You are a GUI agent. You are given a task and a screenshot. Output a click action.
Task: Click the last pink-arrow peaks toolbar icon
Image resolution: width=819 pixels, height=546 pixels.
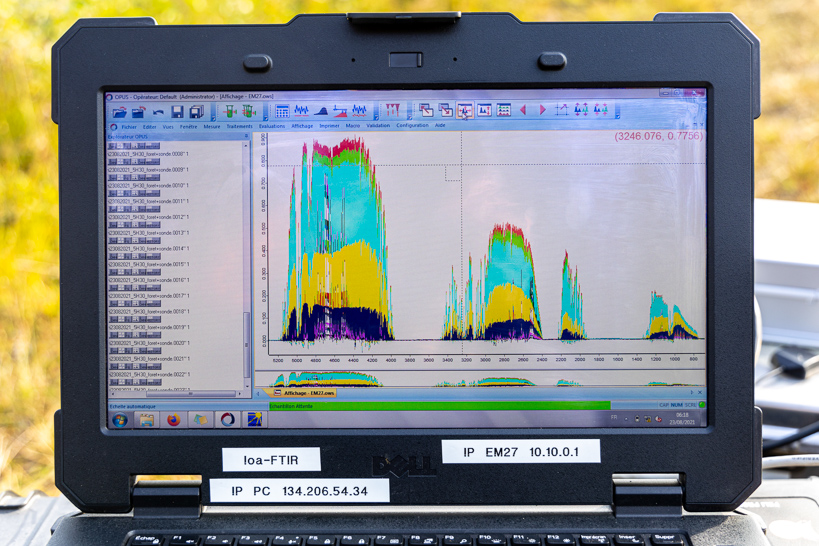(601, 109)
